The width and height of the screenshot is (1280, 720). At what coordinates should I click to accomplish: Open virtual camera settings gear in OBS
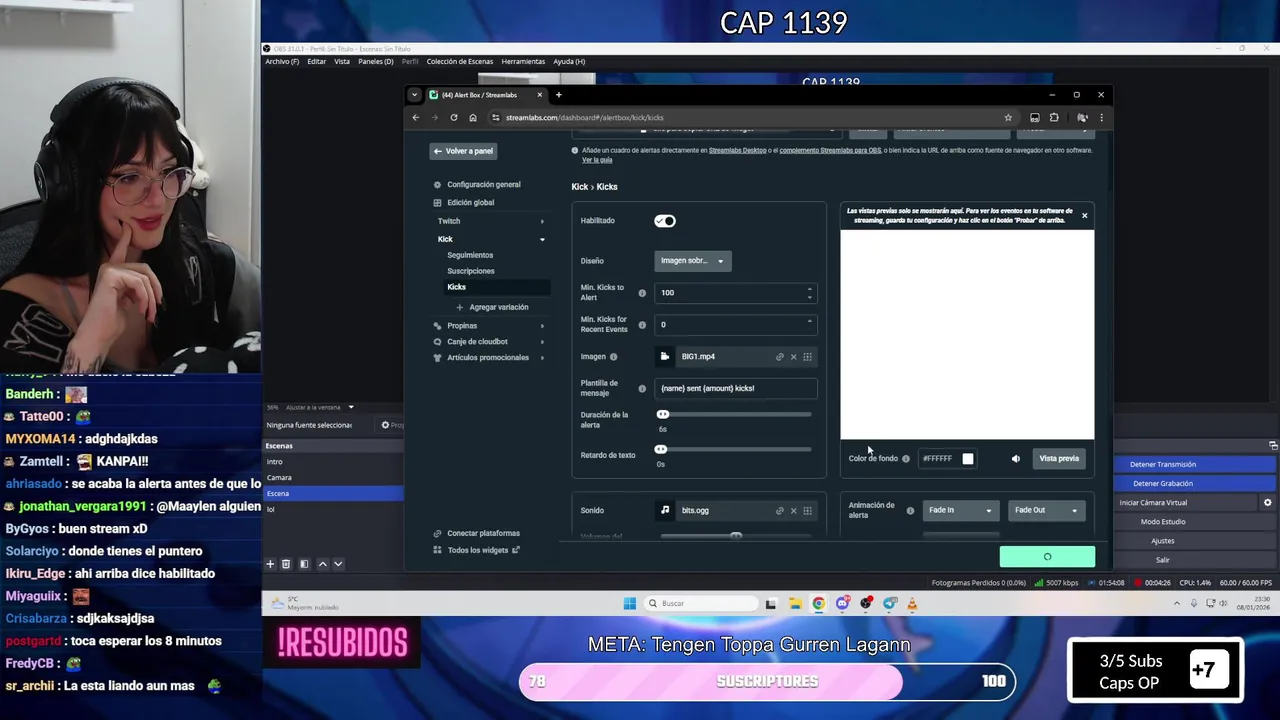coord(1268,503)
